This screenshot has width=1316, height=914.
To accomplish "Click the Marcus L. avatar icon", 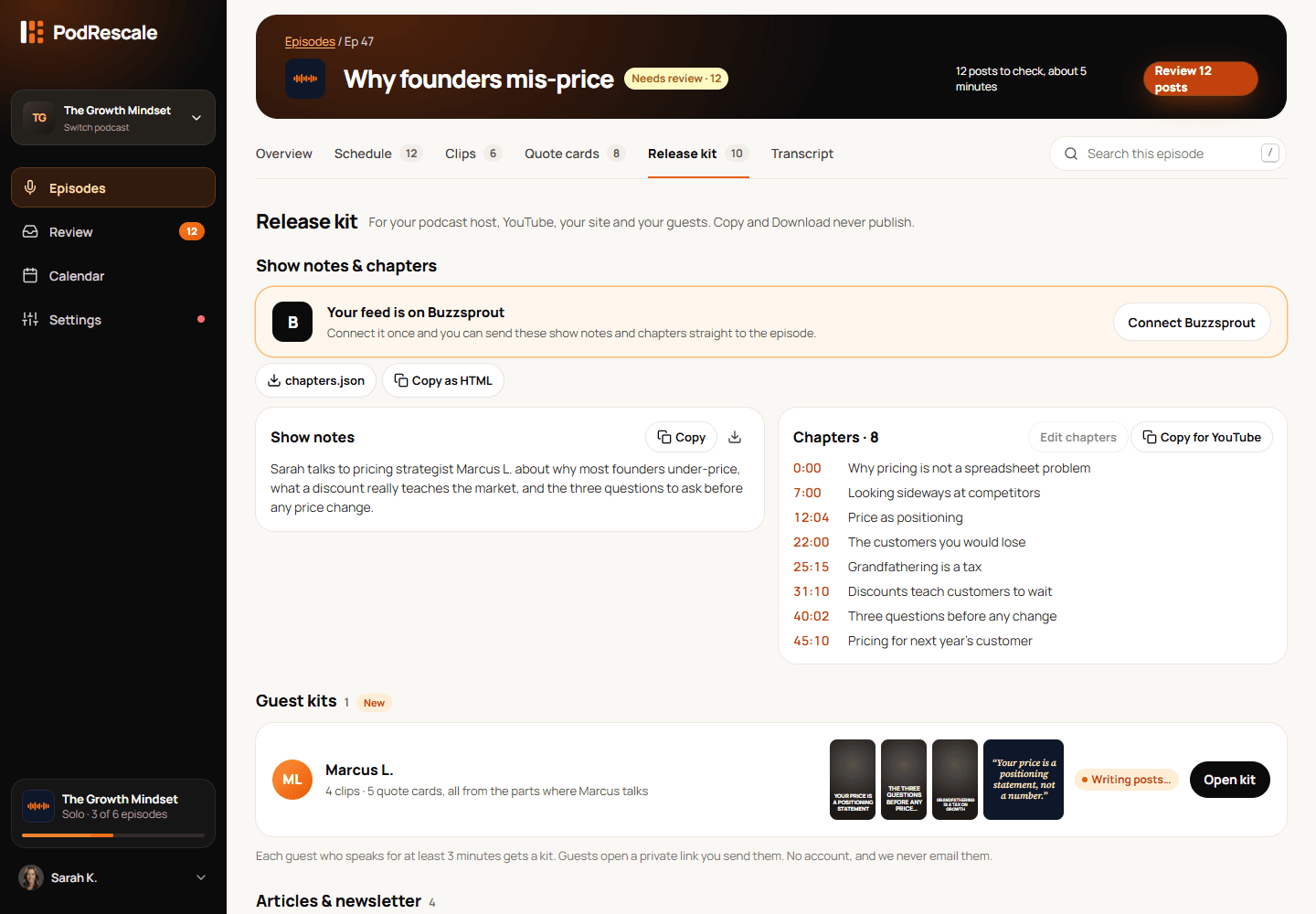I will [292, 780].
